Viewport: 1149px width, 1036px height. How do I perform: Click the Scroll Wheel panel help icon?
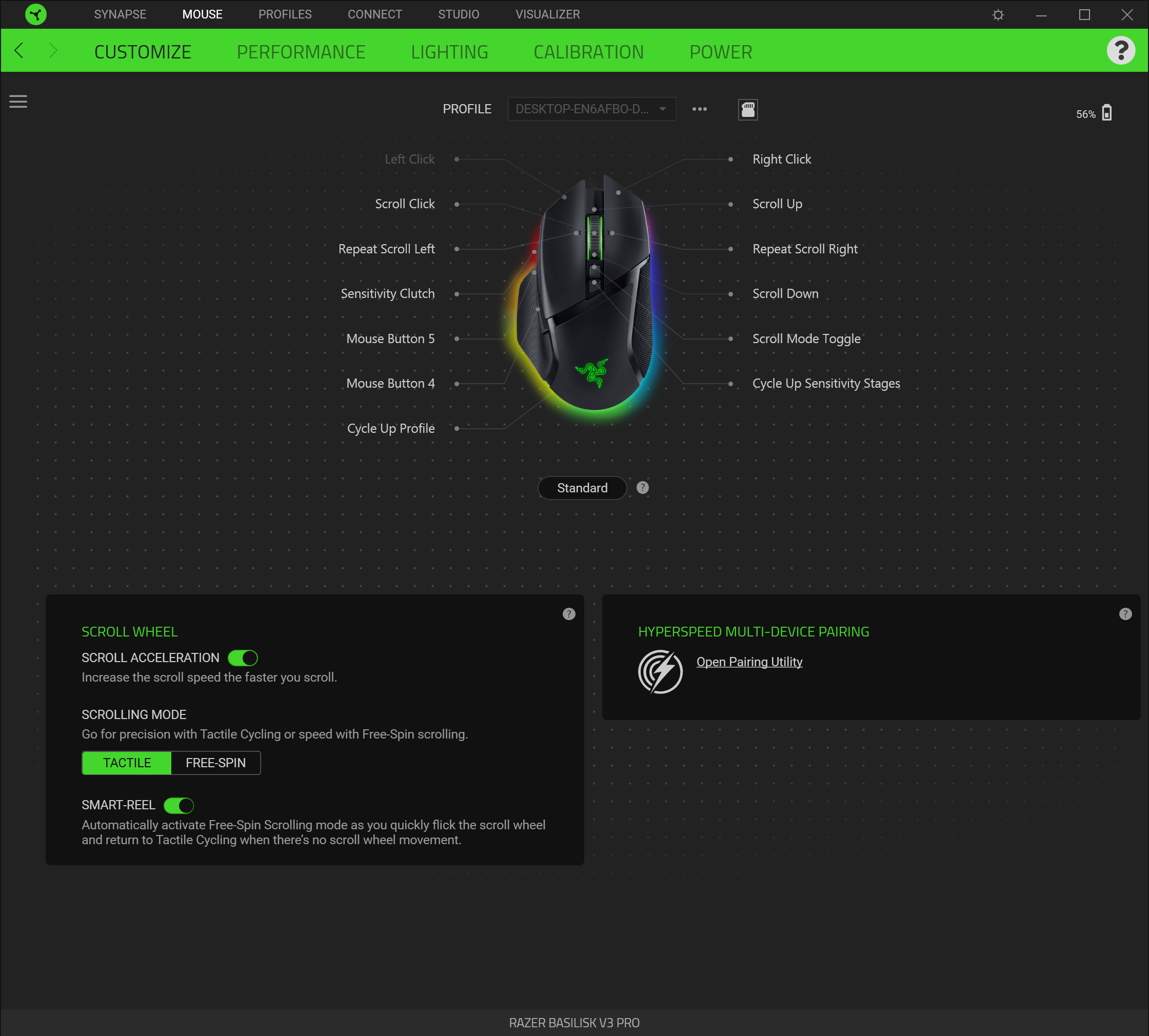click(x=569, y=613)
